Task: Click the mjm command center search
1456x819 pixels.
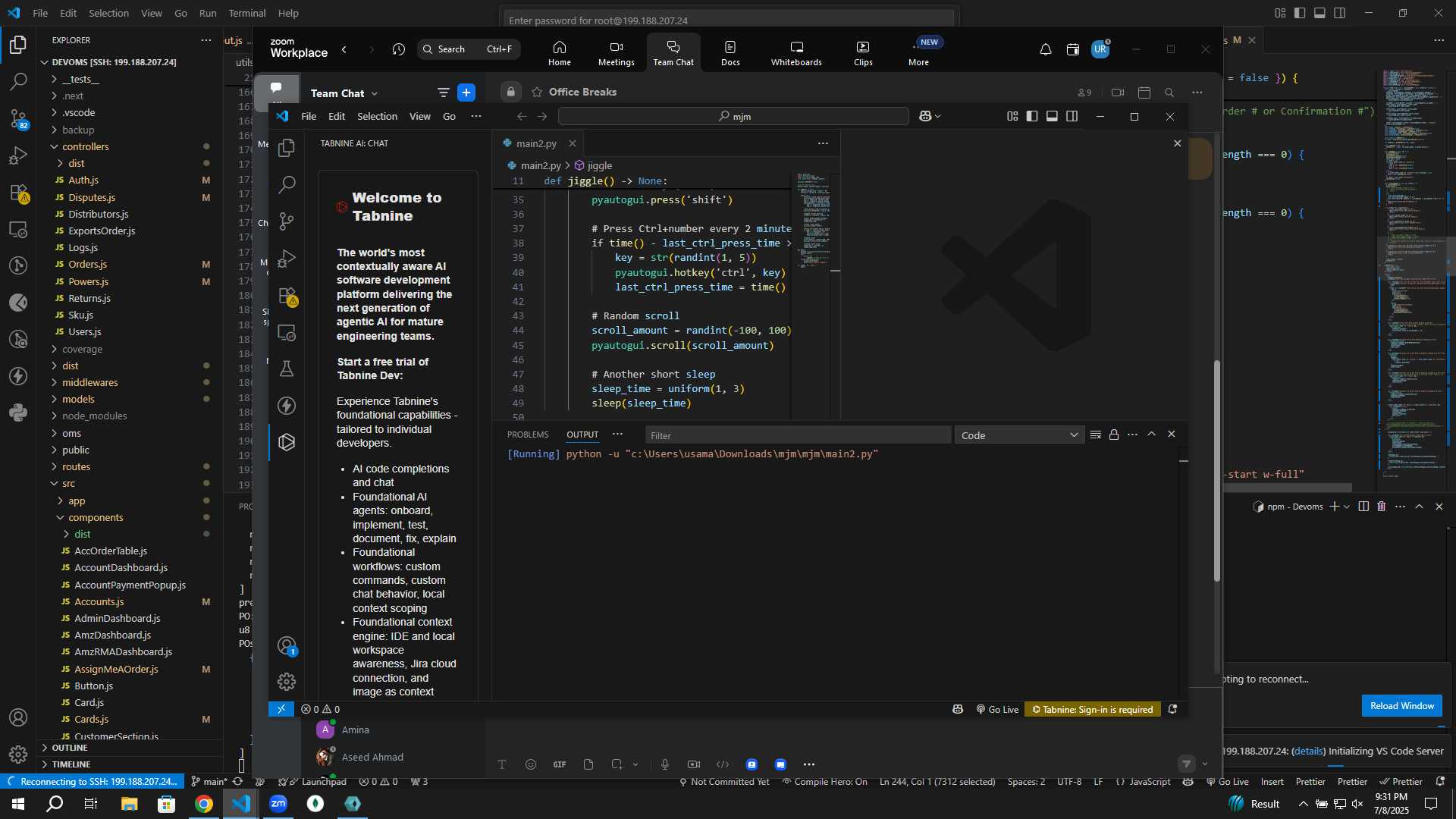Action: 733,116
